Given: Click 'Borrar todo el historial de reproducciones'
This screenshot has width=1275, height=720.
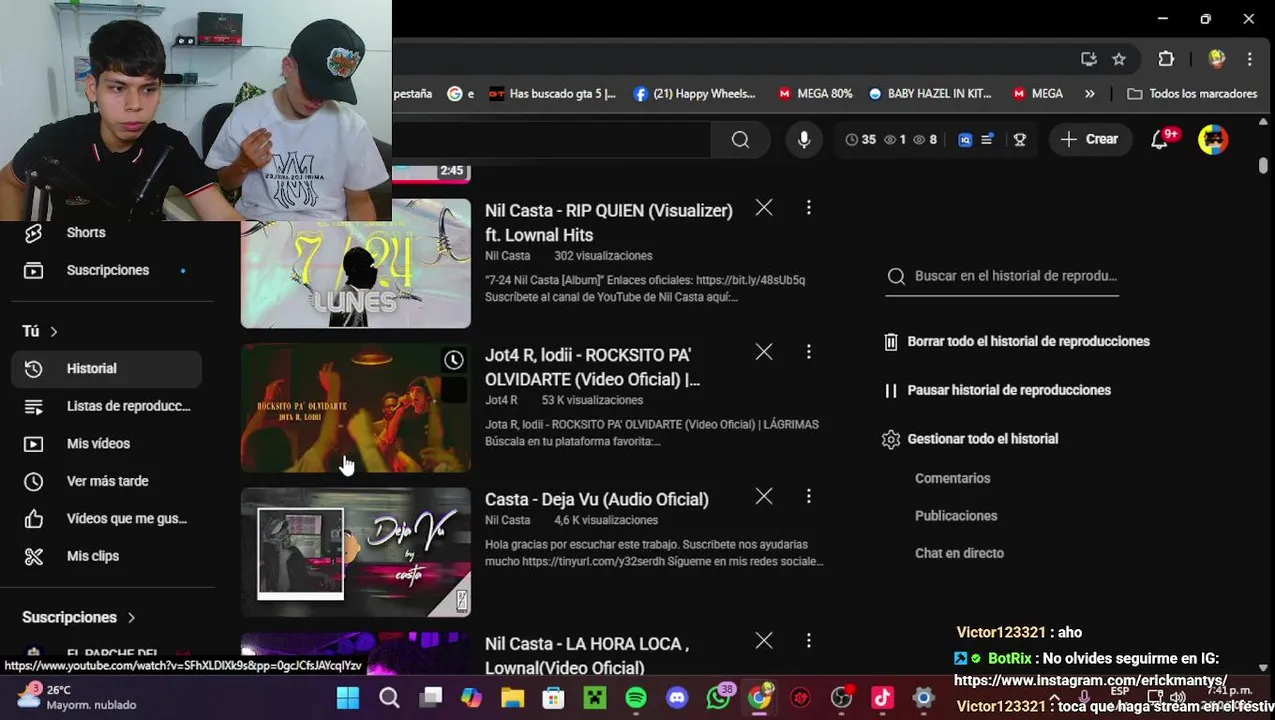Looking at the screenshot, I should 1017,341.
